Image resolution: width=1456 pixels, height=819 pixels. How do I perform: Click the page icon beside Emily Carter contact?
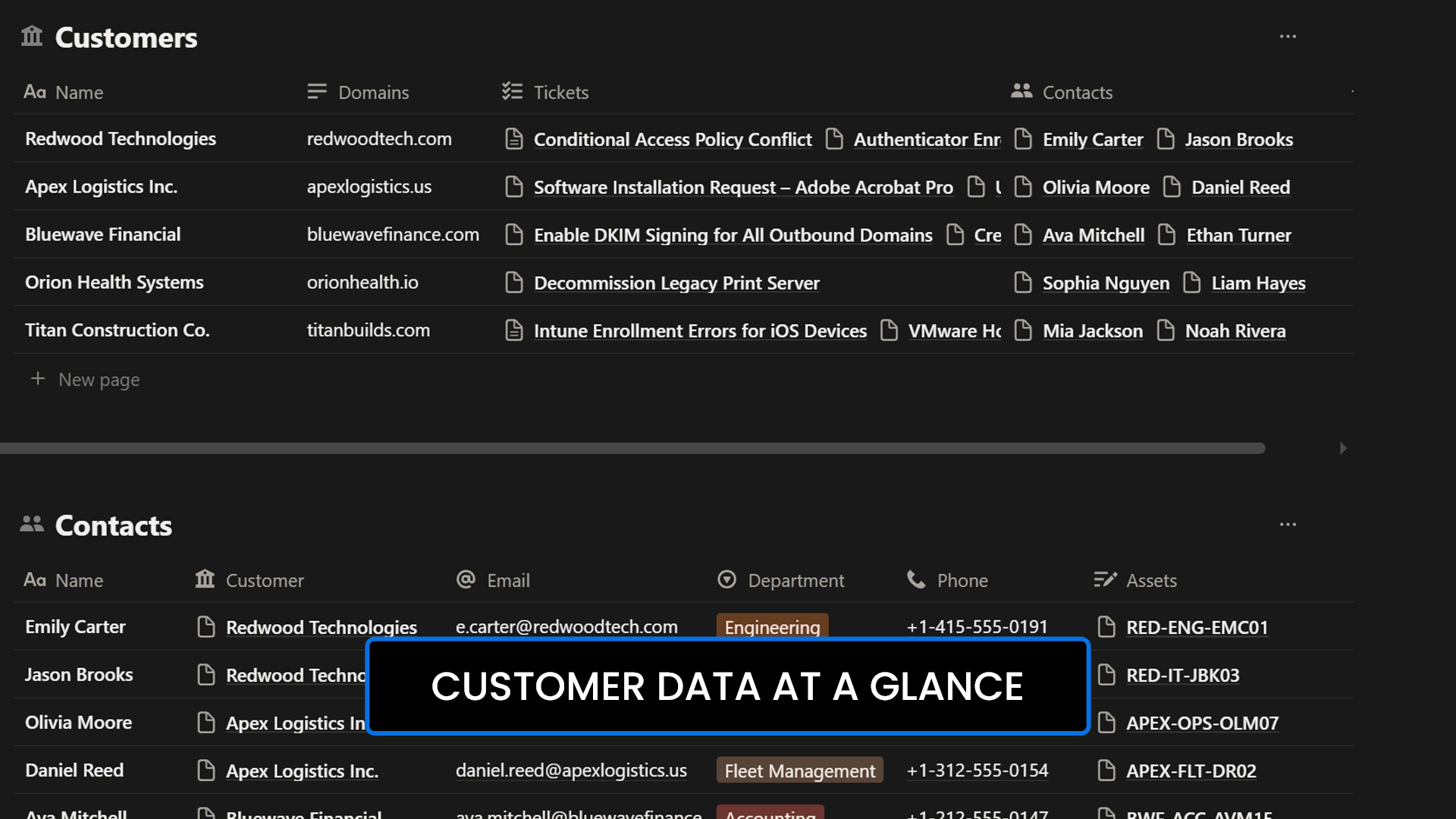[1023, 139]
